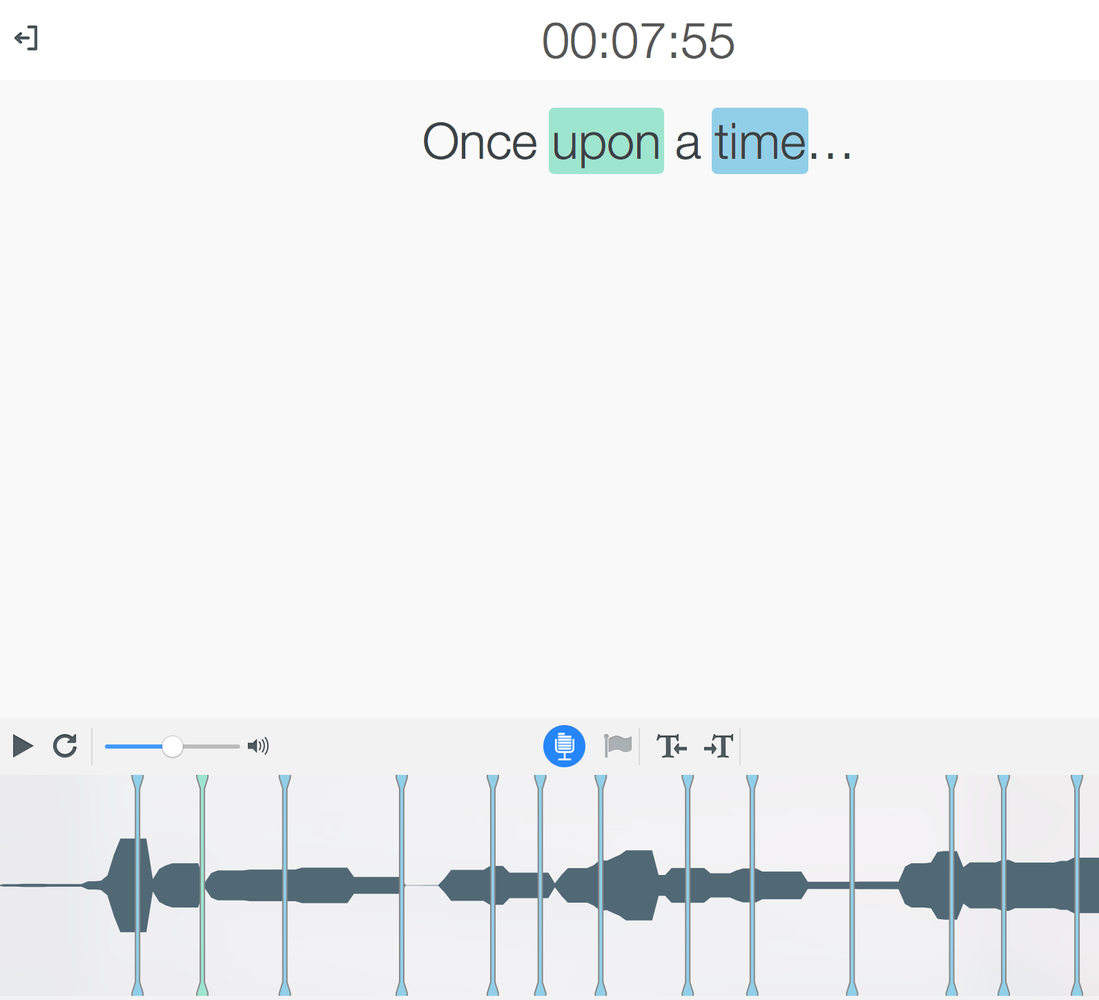Click the speaker volume icon
This screenshot has width=1099, height=1000.
tap(258, 746)
